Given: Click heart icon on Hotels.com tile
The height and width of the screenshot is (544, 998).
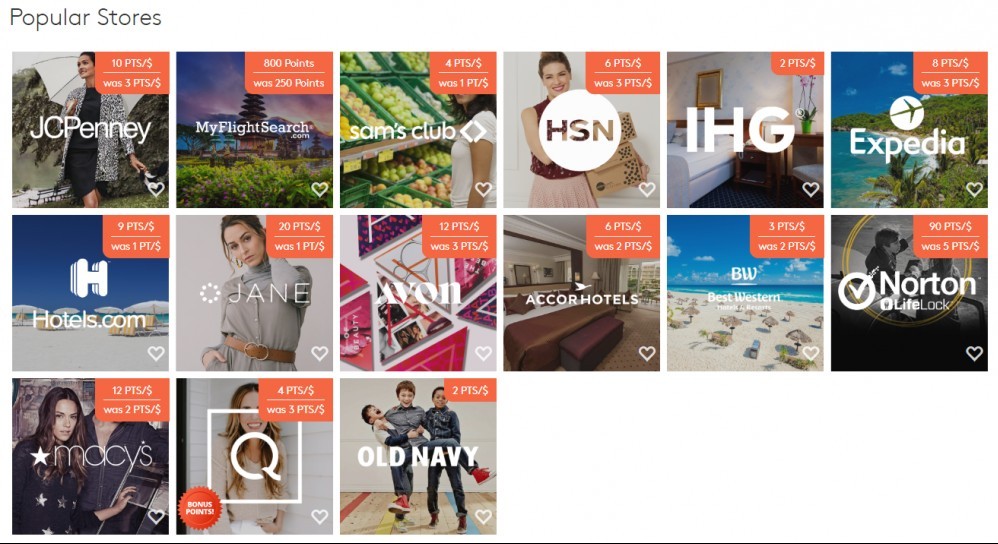Looking at the screenshot, I should (x=156, y=352).
